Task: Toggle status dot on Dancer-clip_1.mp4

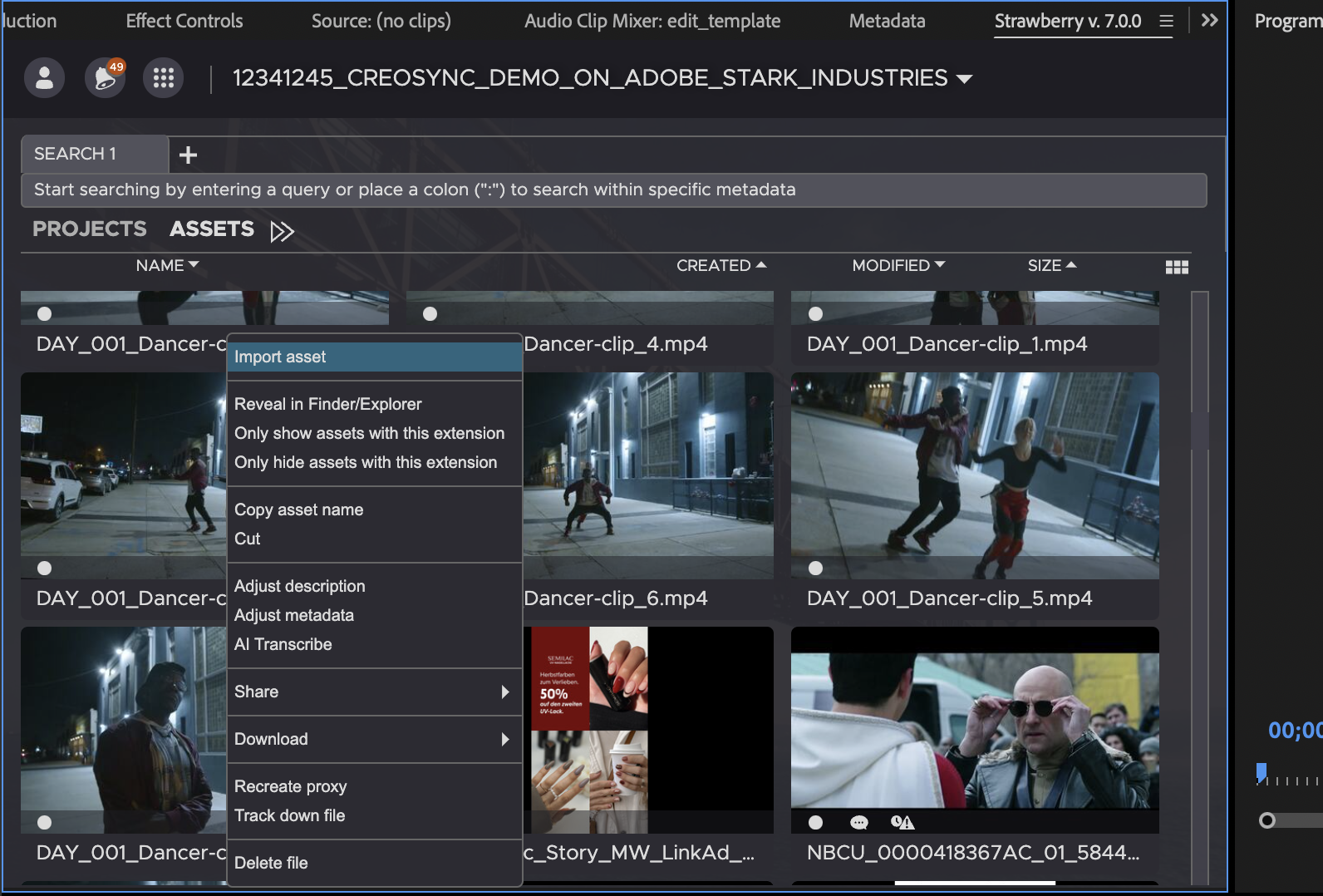Action: pos(816,313)
